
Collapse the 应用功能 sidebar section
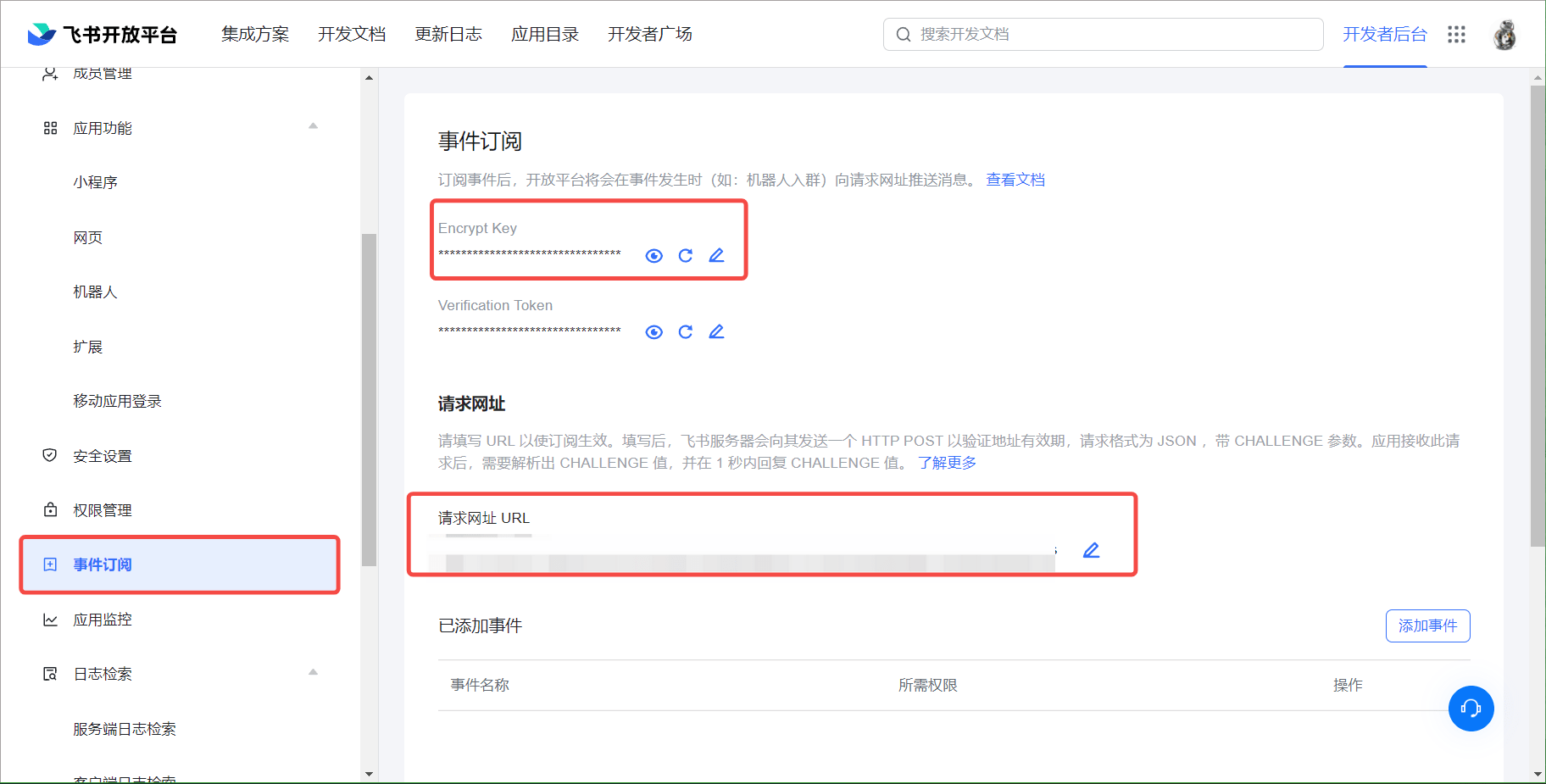click(x=313, y=126)
